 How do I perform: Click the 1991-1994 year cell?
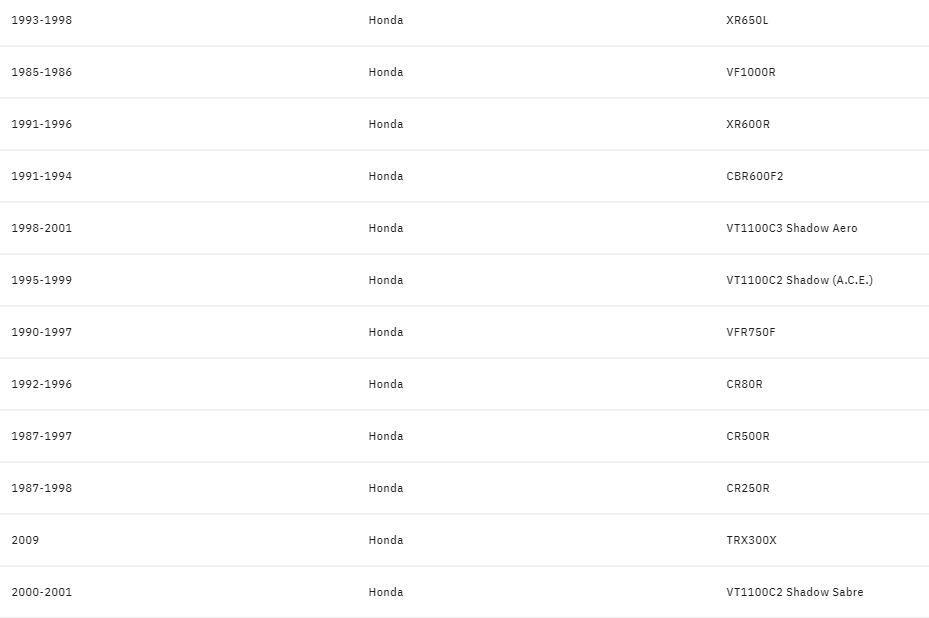point(41,176)
